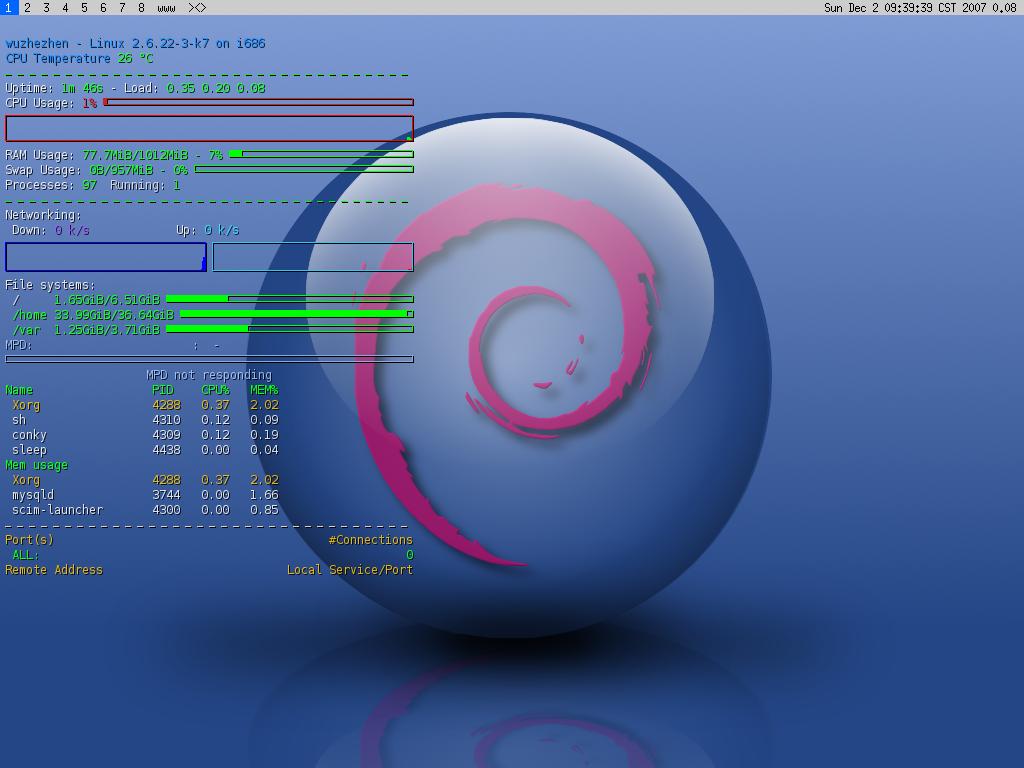Click the MPD playback progress bar
Viewport: 1024px width, 768px height.
[x=210, y=359]
